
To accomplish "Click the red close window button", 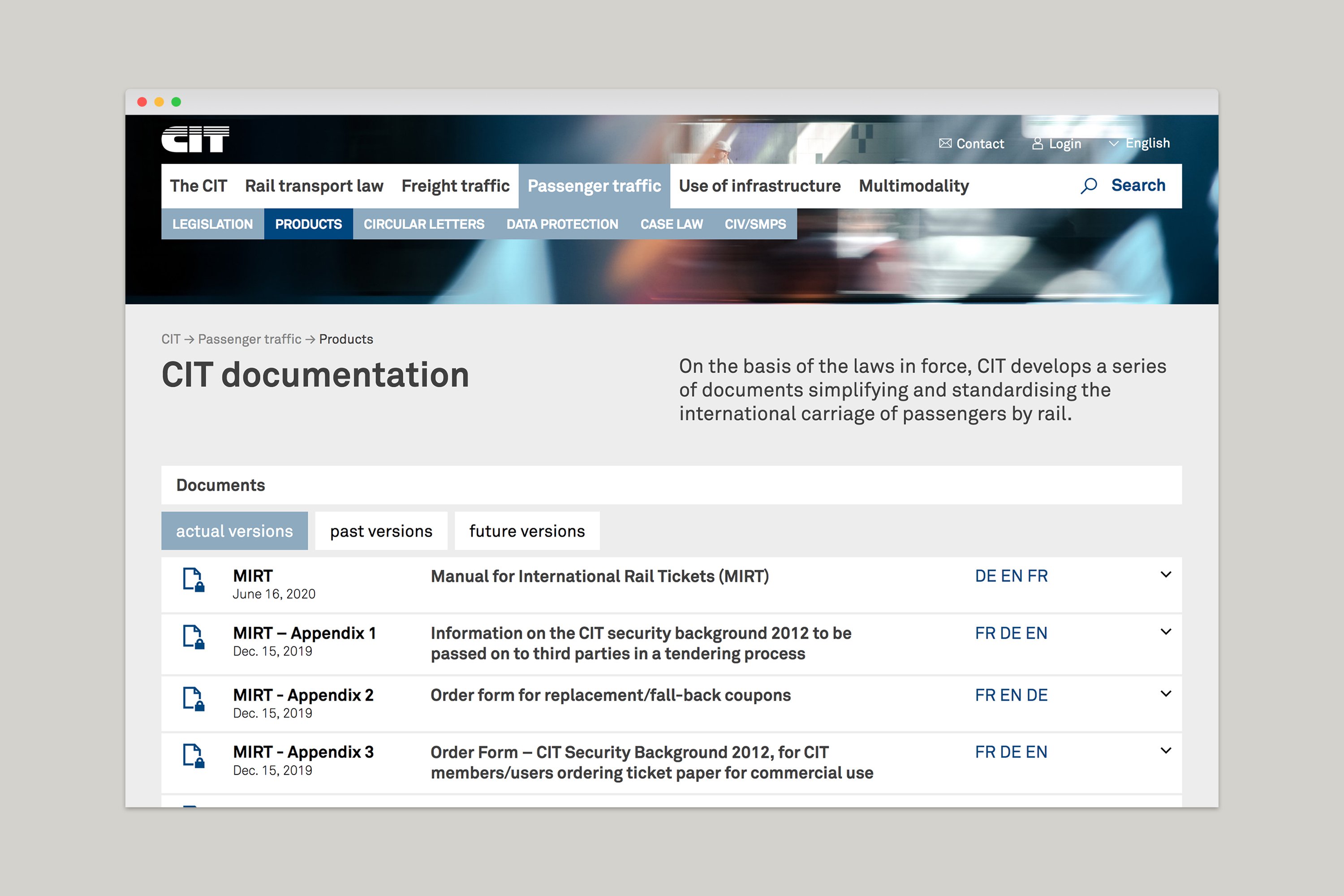I will click(142, 102).
